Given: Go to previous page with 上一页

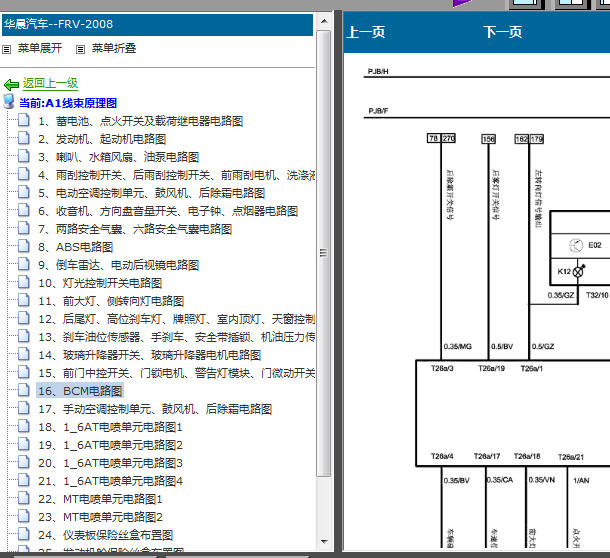Looking at the screenshot, I should [366, 32].
